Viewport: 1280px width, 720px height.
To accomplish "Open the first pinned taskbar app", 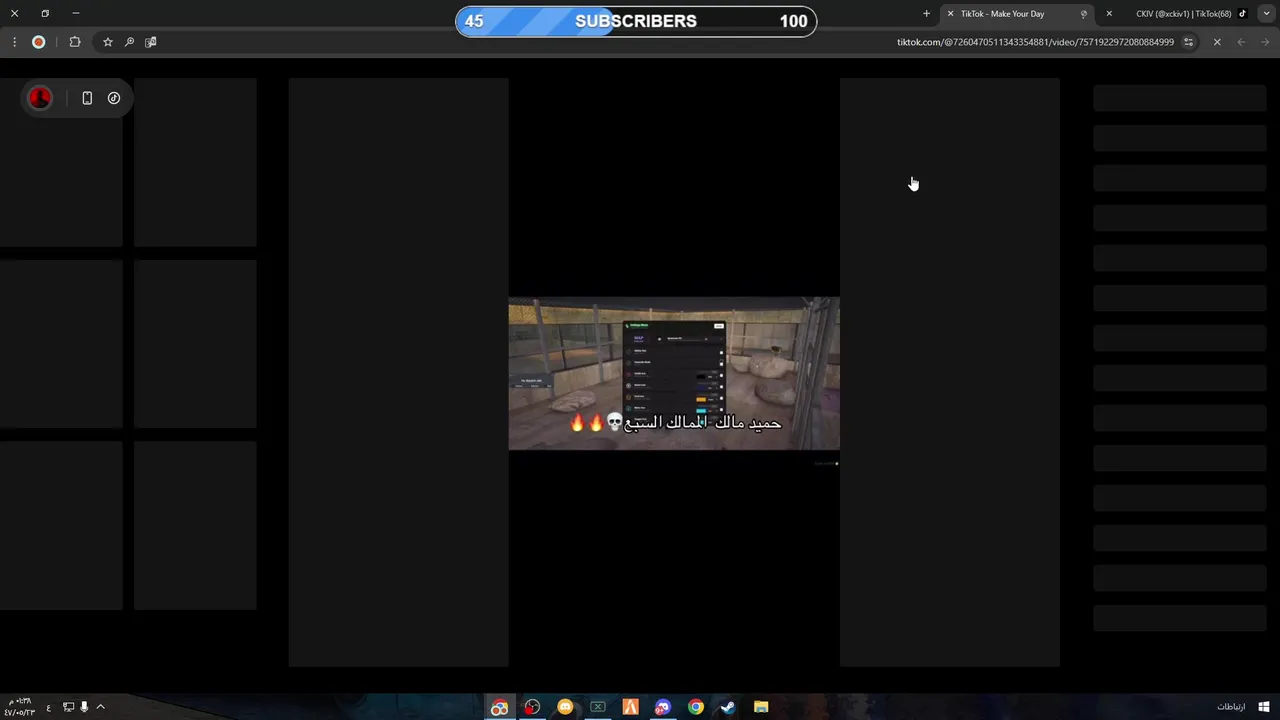I will [499, 708].
